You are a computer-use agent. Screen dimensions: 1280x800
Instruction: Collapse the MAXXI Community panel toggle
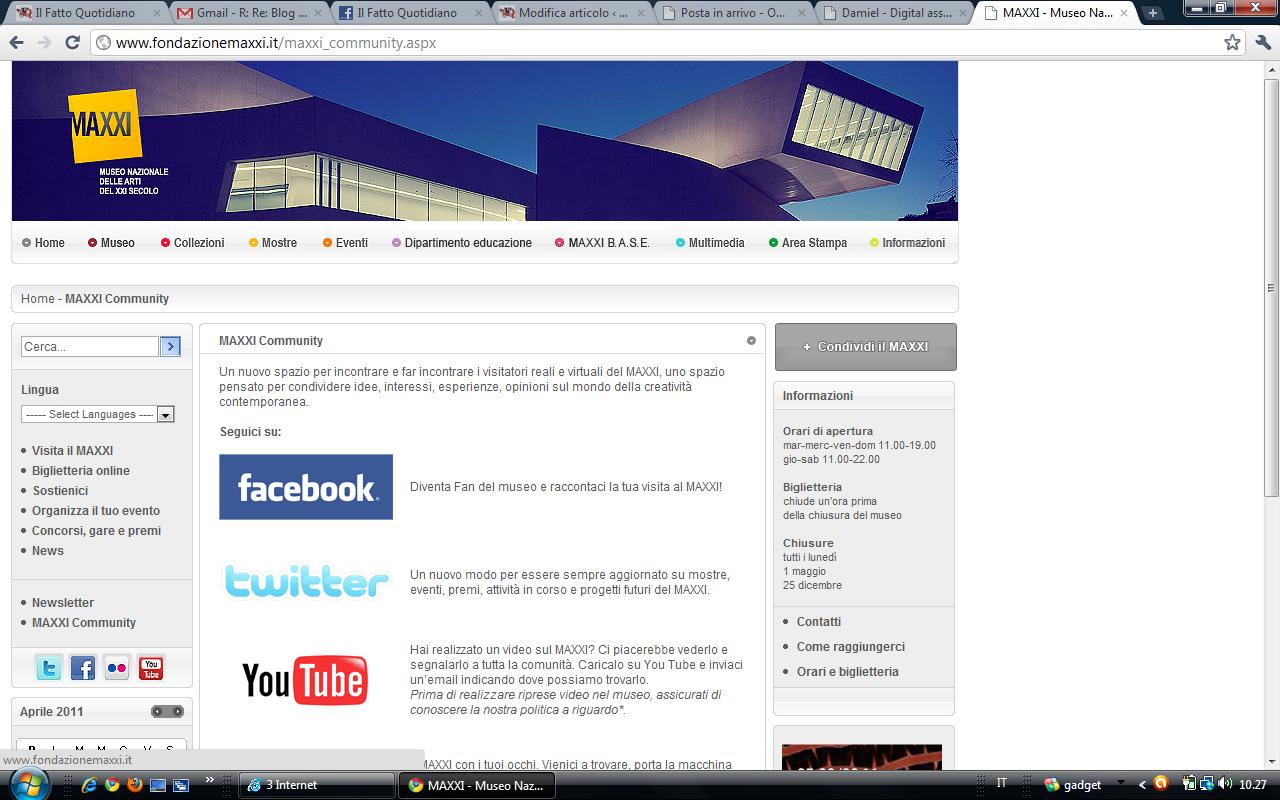click(x=751, y=341)
